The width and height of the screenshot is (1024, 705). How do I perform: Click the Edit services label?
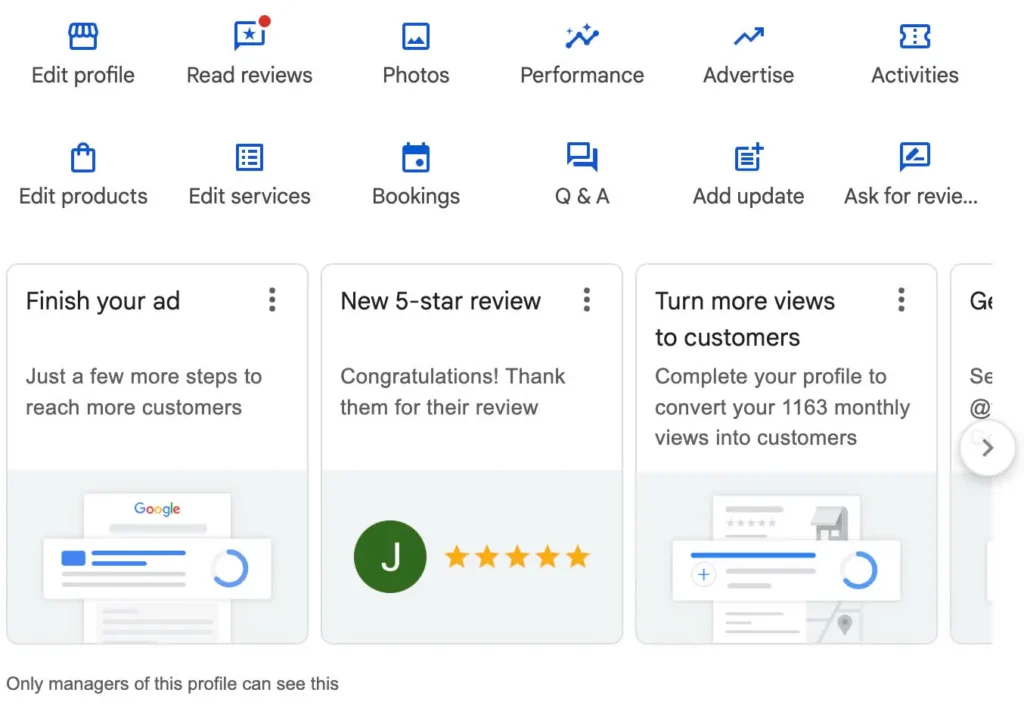(249, 196)
